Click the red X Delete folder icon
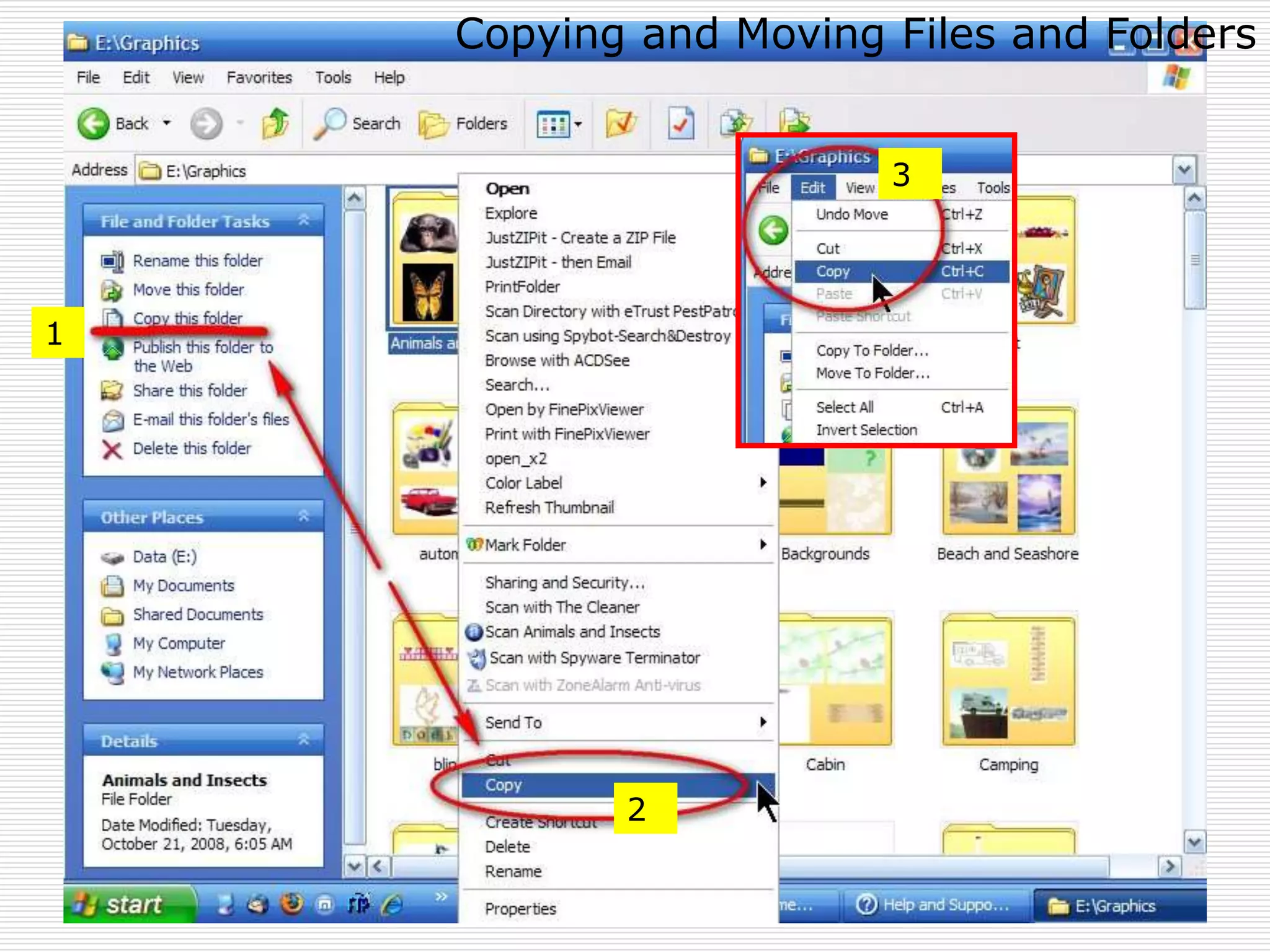This screenshot has width=1270, height=952. 112,449
